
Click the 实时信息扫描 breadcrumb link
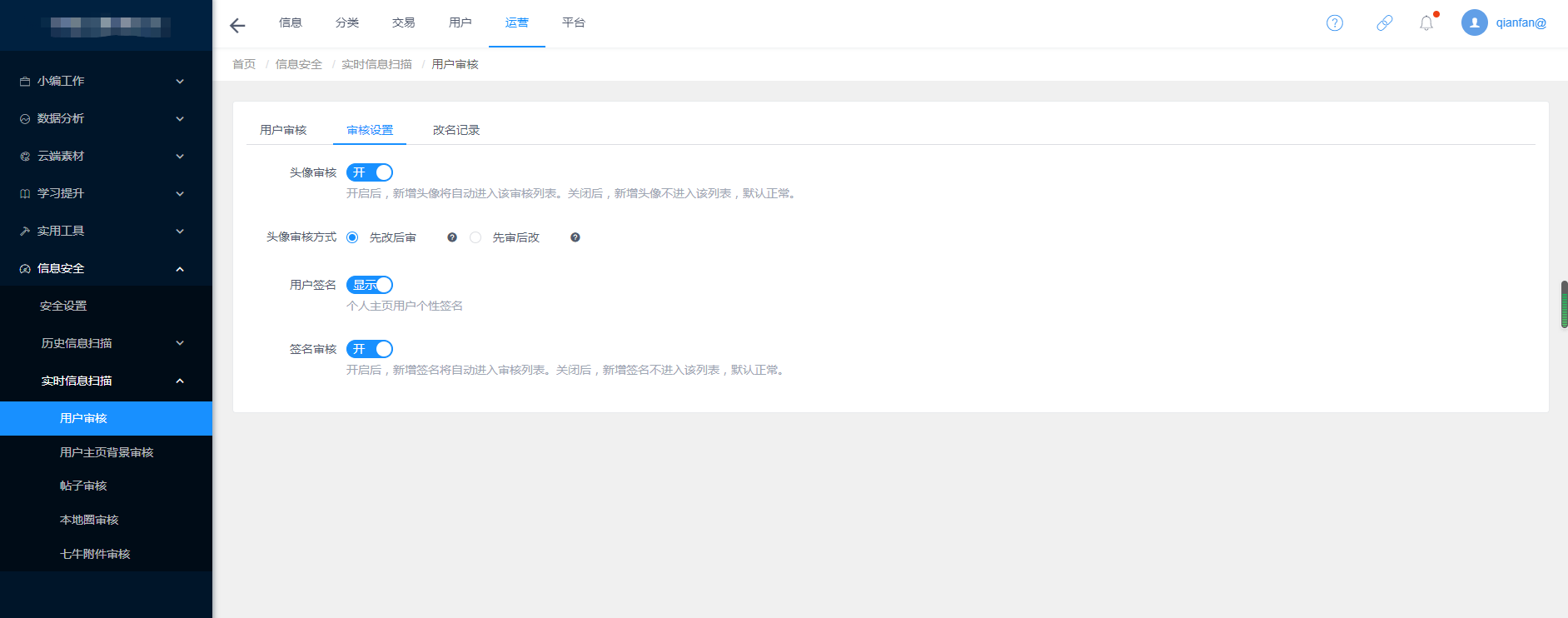pos(376,64)
